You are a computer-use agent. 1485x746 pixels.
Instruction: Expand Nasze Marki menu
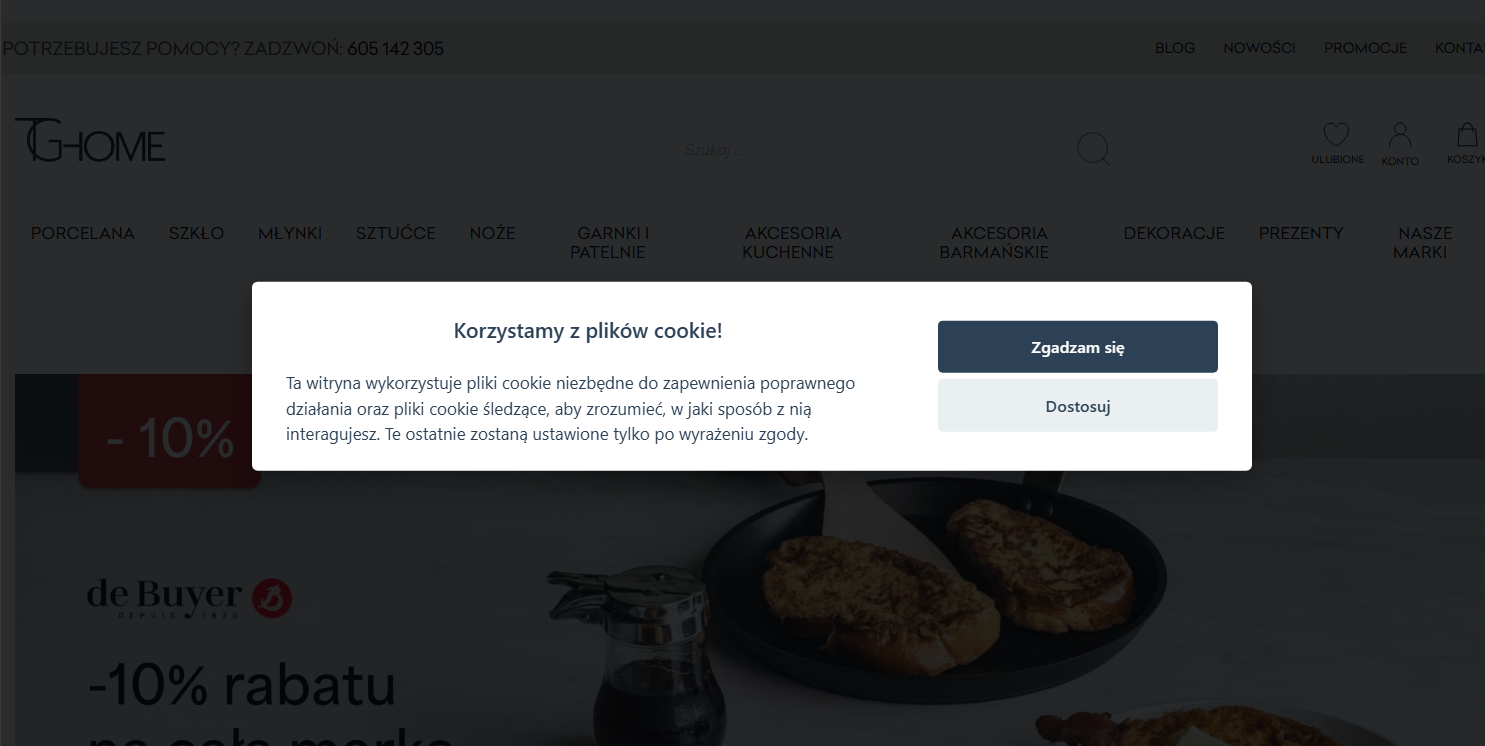click(x=1421, y=243)
